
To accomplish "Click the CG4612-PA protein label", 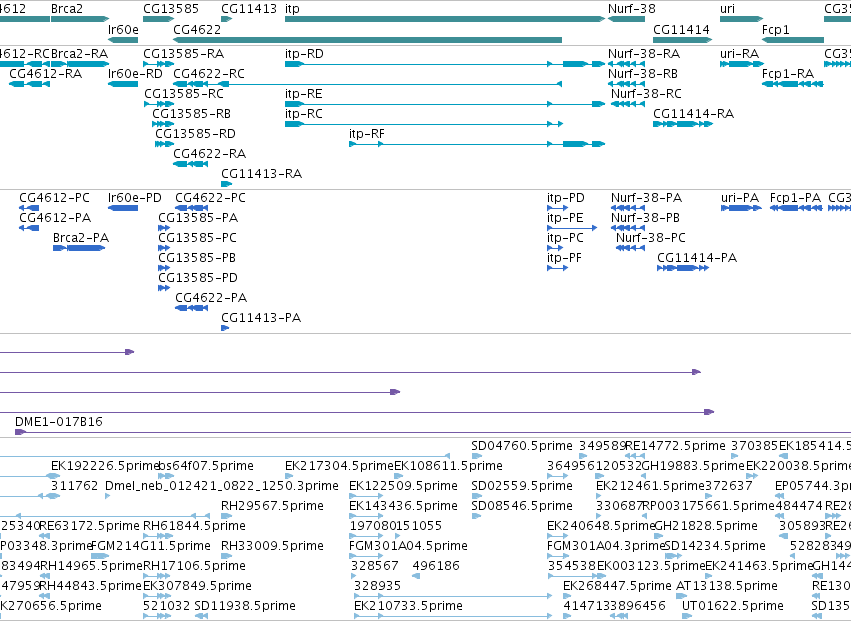I will pos(55,218).
